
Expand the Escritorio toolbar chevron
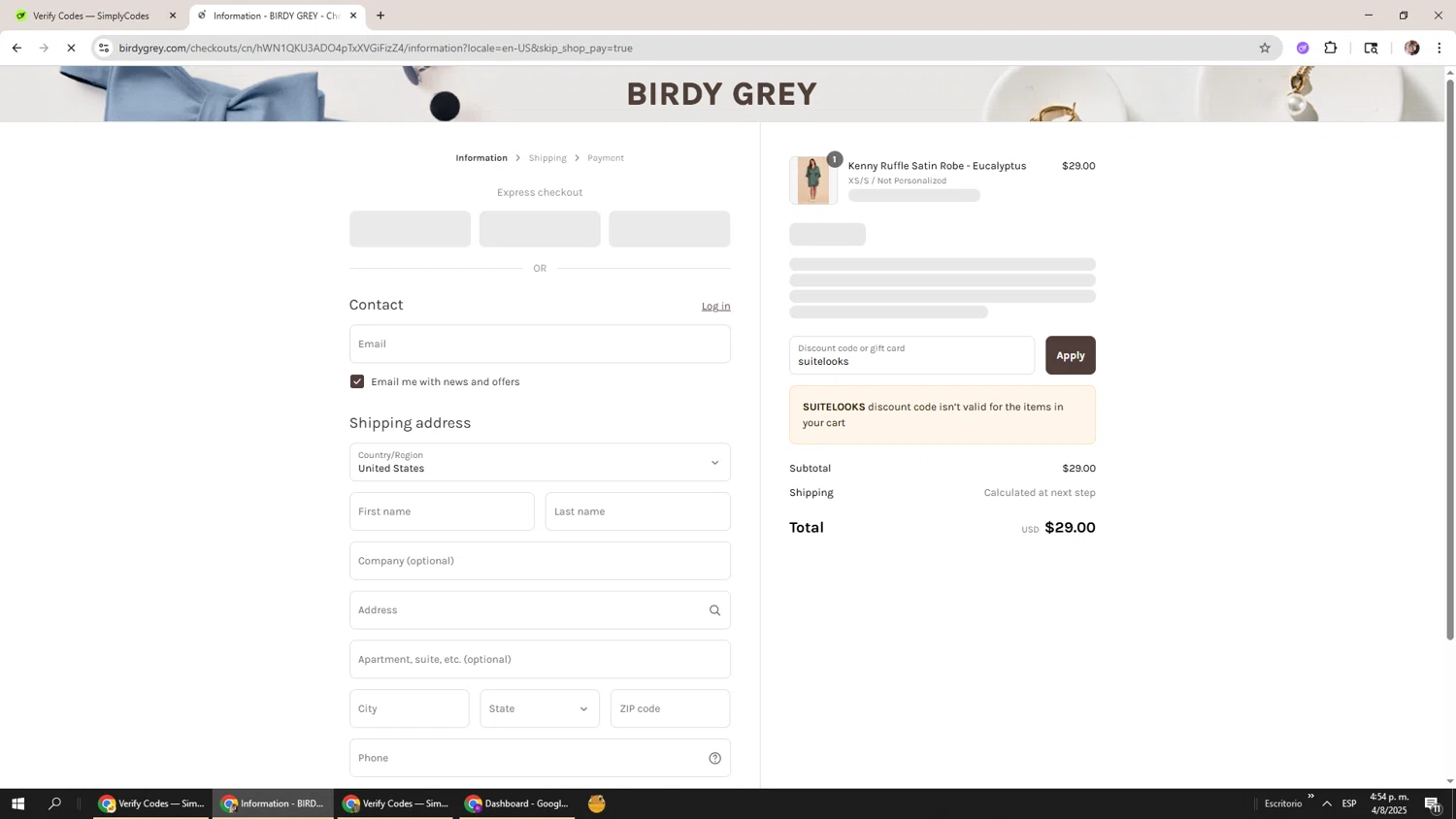point(1310,797)
